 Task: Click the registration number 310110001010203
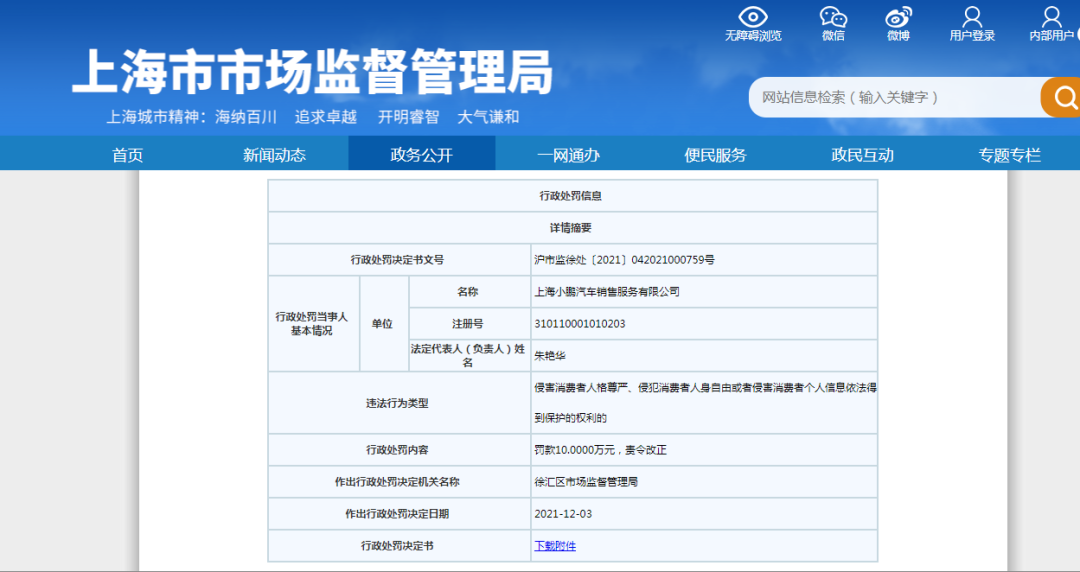580,324
